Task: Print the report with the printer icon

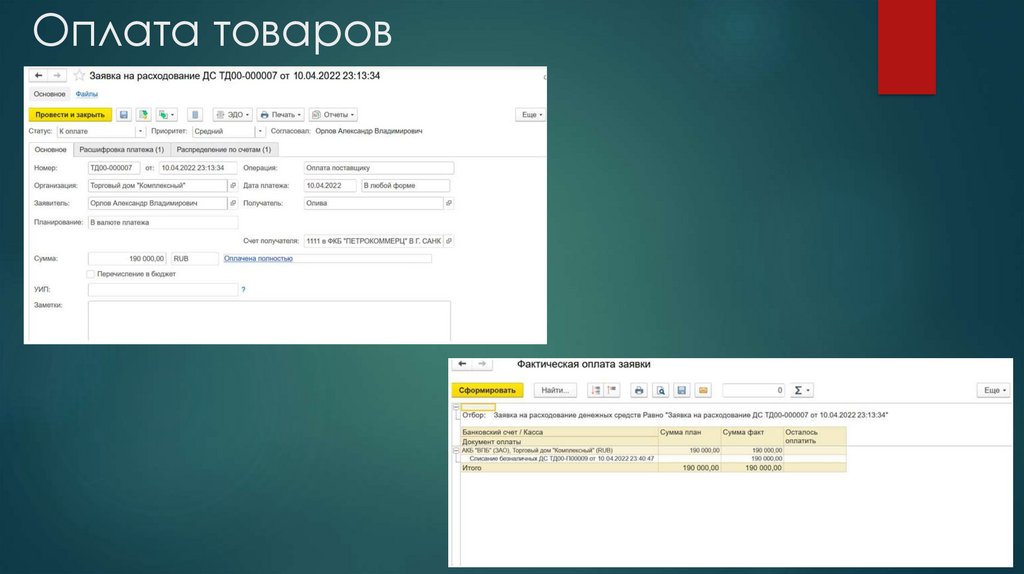Action: pyautogui.click(x=639, y=391)
